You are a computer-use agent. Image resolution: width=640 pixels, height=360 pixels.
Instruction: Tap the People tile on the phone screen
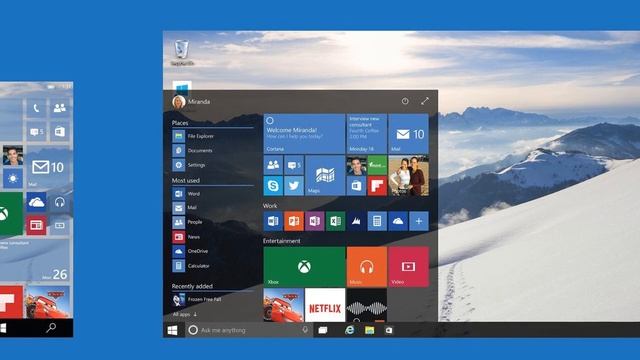(x=60, y=108)
